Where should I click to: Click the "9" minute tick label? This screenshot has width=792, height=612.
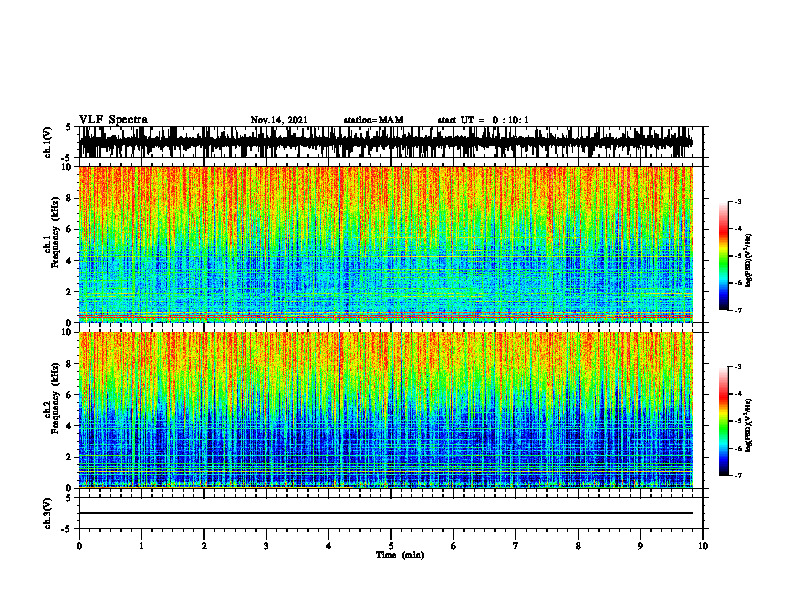[x=640, y=546]
